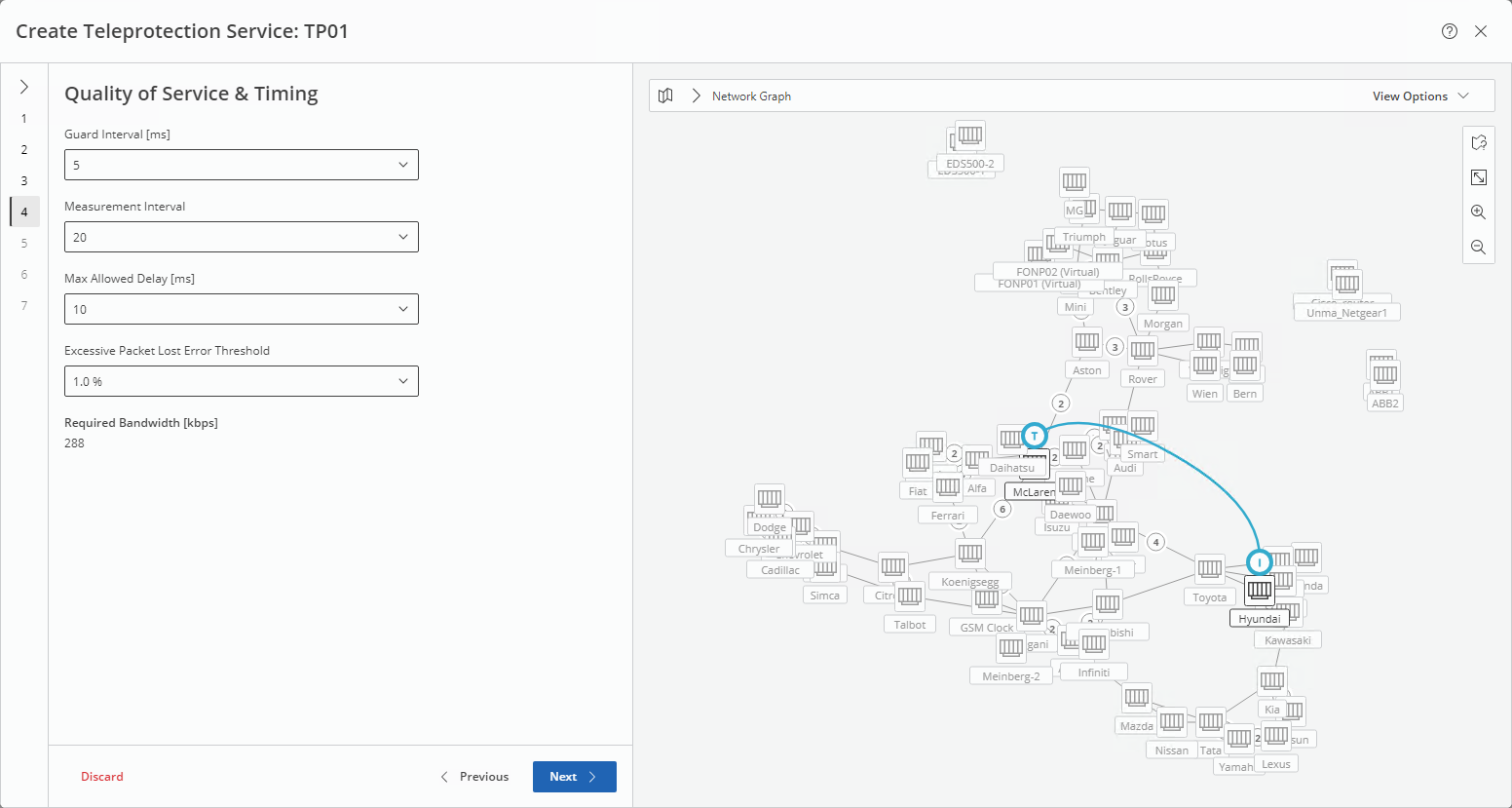Viewport: 1512px width, 808px height.
Task: Click the EDS500-2 device node
Action: point(969,135)
